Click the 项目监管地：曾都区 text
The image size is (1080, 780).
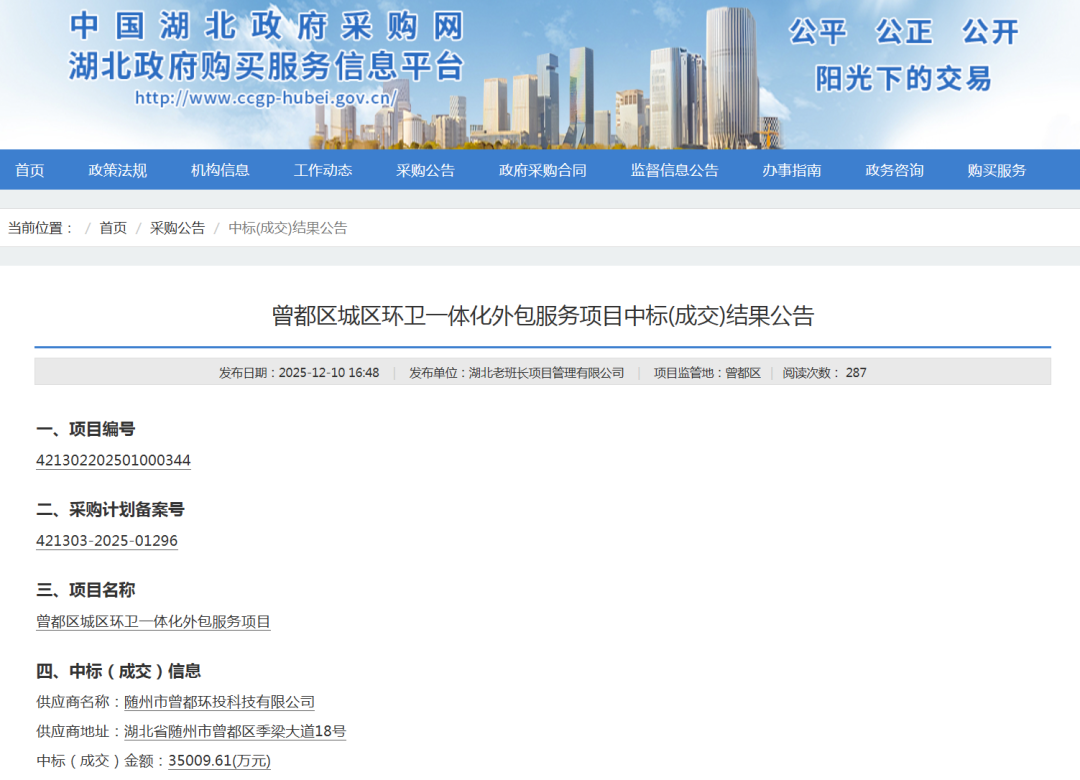[707, 373]
